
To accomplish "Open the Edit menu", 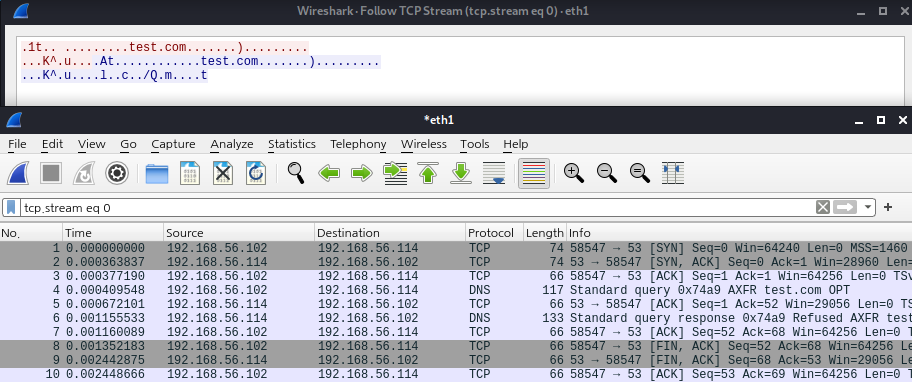I will (x=52, y=144).
